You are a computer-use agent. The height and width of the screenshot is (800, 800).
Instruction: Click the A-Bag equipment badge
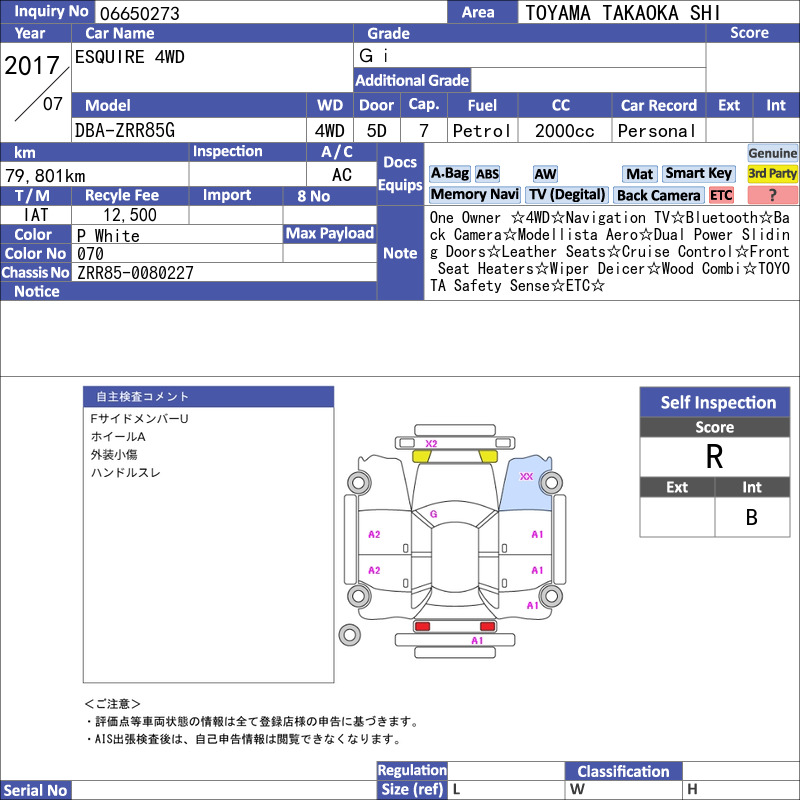[x=449, y=173]
